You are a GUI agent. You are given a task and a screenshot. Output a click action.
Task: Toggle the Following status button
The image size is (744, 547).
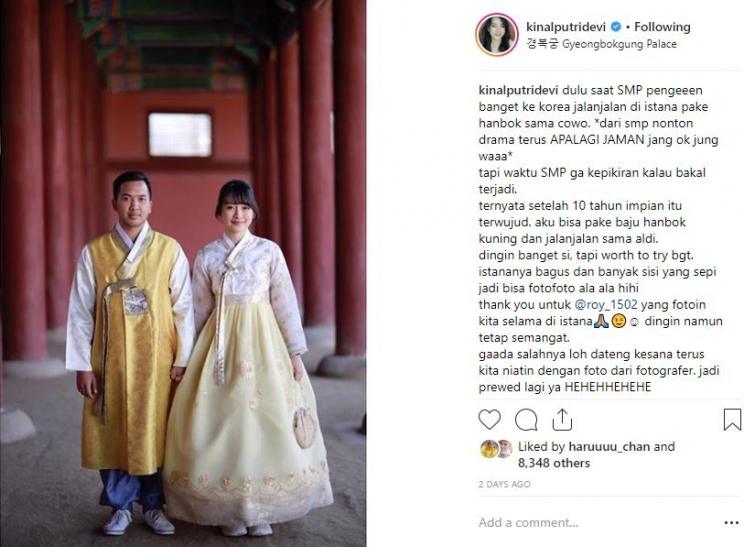(x=662, y=27)
